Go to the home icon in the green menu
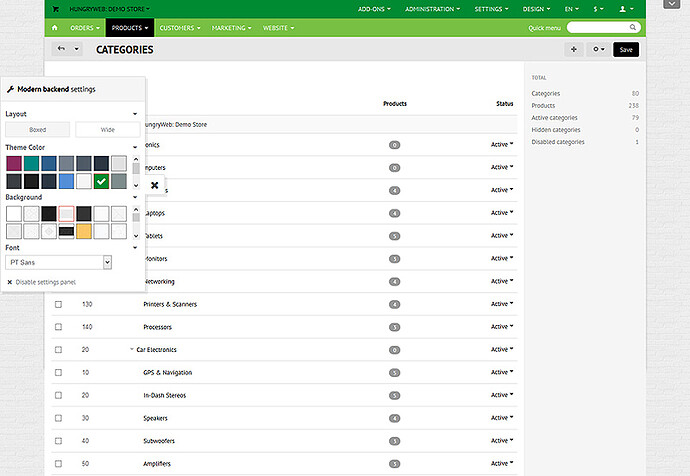Viewport: 690px width, 476px height. tap(55, 28)
